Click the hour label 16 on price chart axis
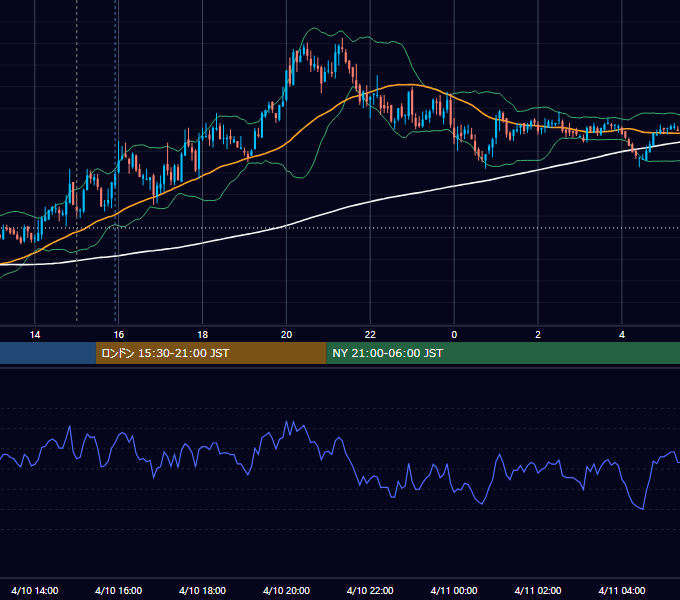Image resolution: width=680 pixels, height=600 pixels. point(118,335)
